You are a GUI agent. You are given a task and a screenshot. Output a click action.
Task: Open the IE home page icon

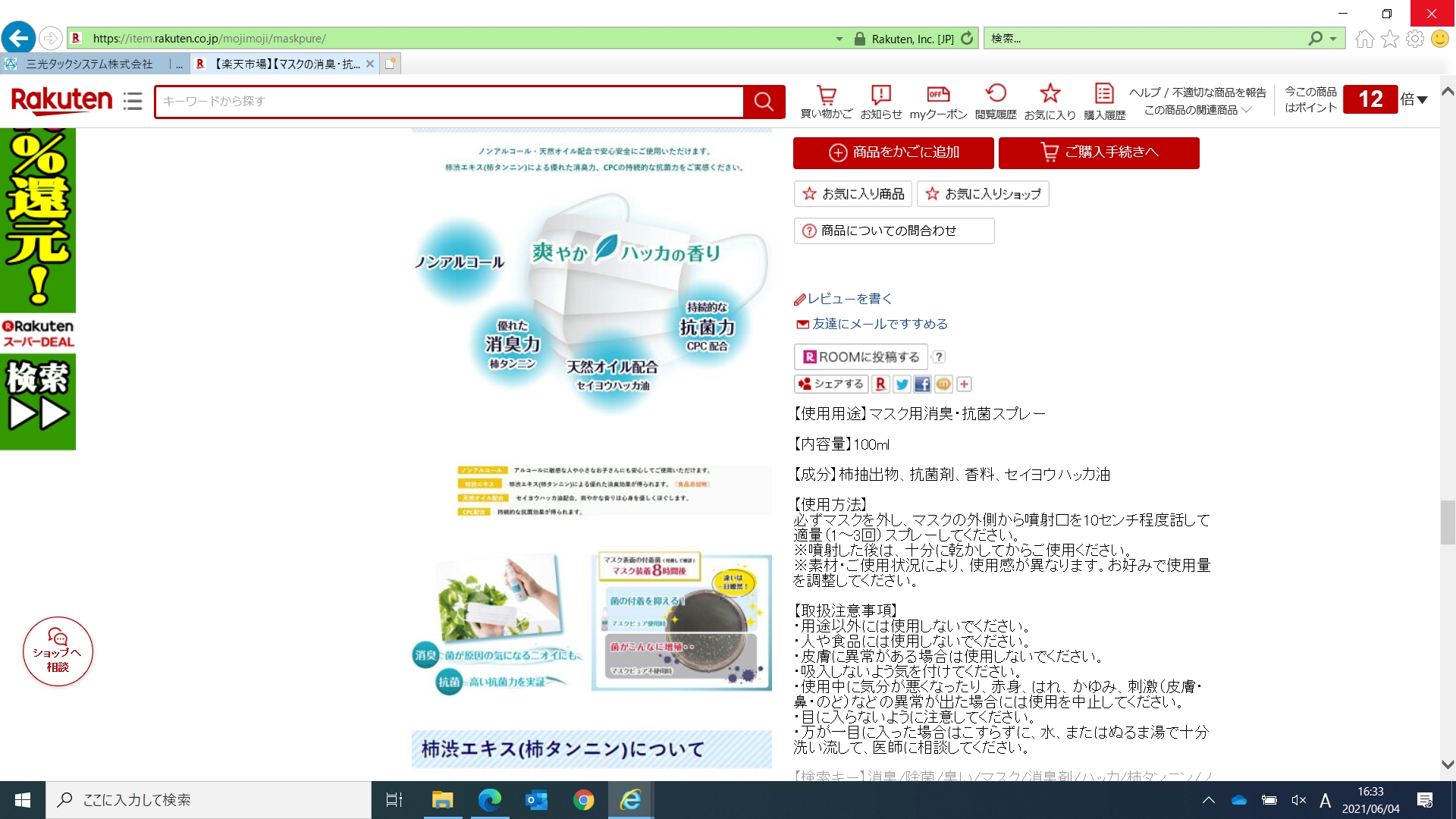tap(1364, 39)
